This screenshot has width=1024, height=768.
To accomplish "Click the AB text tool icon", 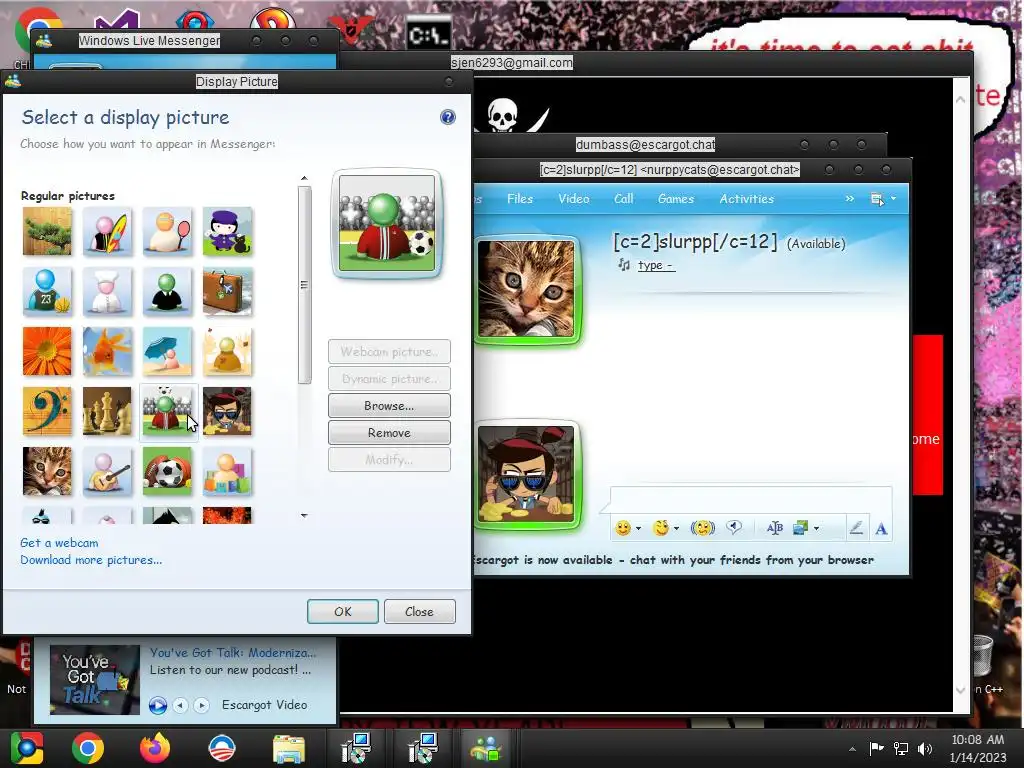I will click(x=775, y=528).
